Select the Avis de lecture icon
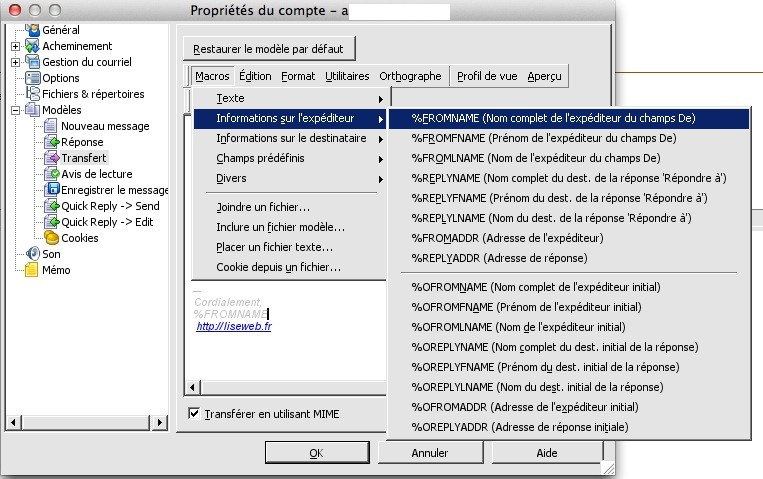The width and height of the screenshot is (763, 479). click(51, 174)
